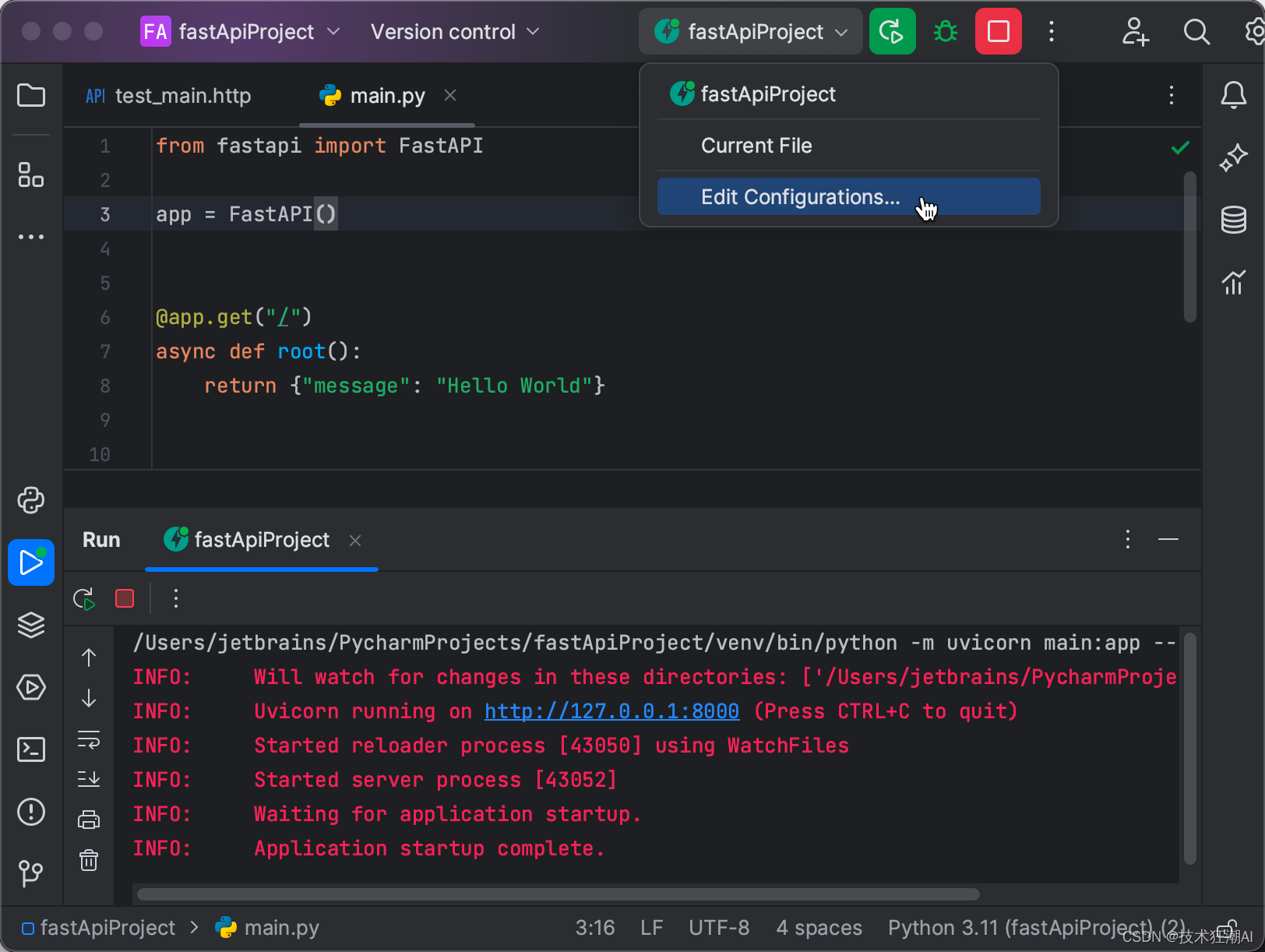Open AI Assistant from right sidebar
This screenshot has width=1265, height=952.
[1234, 157]
